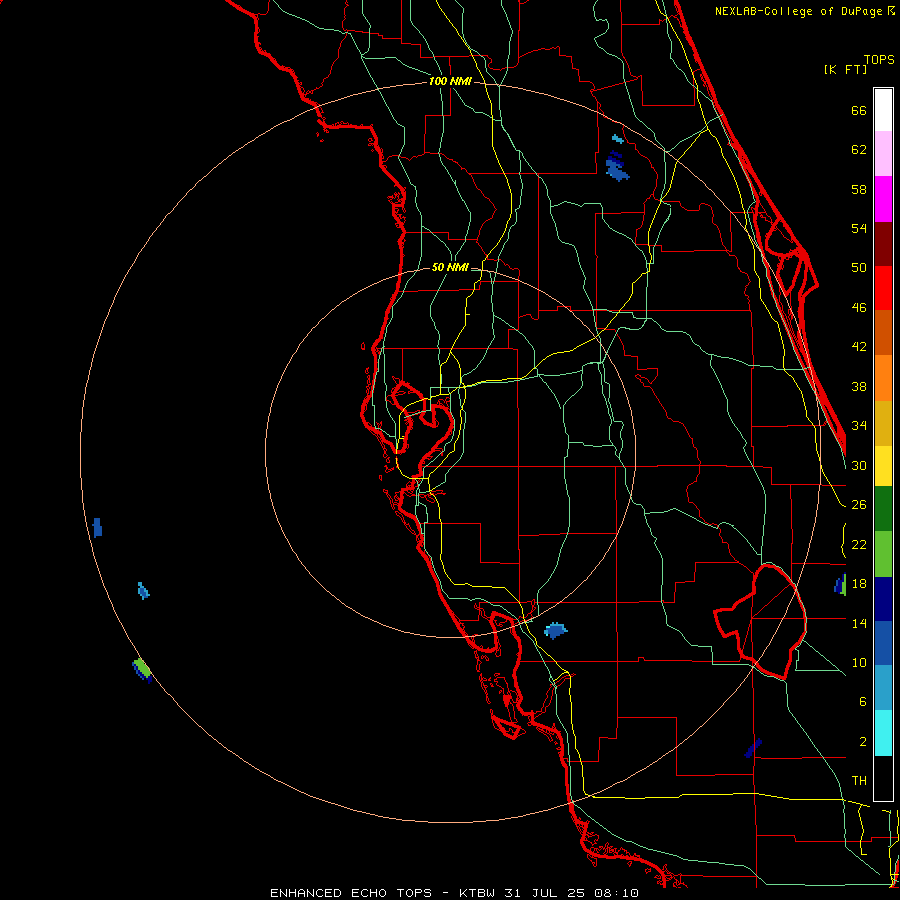
Task: Select the navy legend block beside 14
Action: (x=883, y=599)
